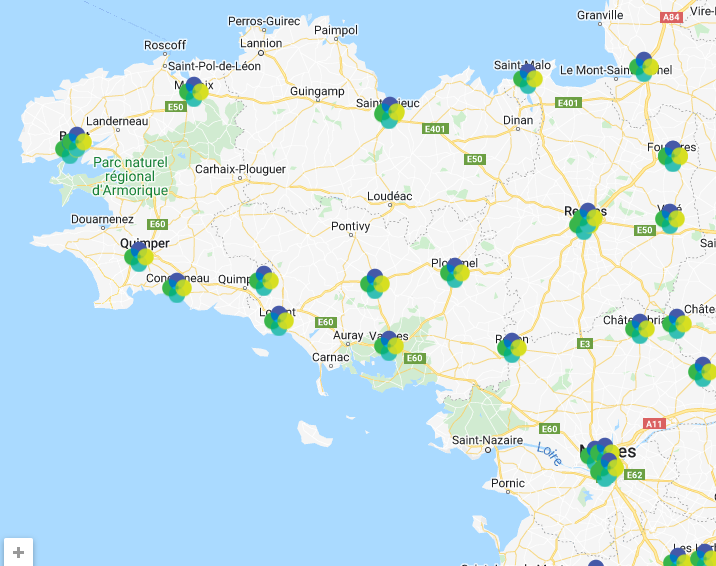
Task: Click the Pornic town label
Action: [508, 483]
